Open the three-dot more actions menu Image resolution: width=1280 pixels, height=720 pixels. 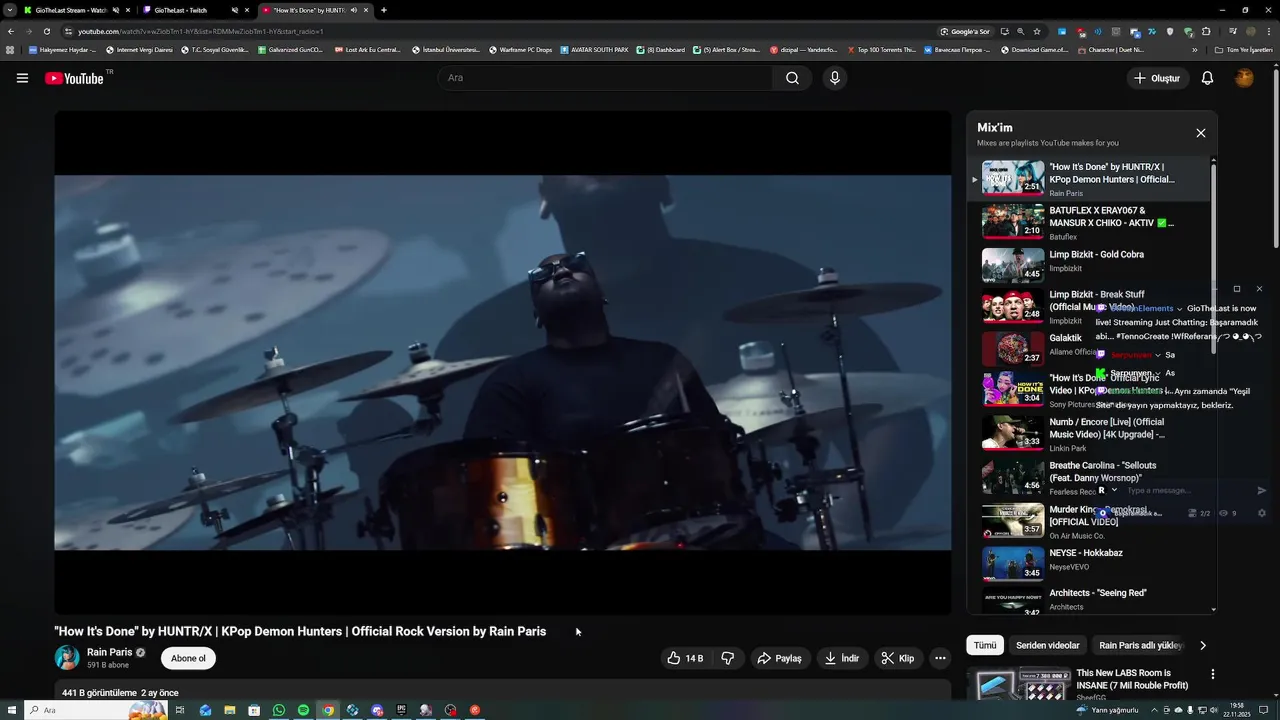click(x=940, y=658)
